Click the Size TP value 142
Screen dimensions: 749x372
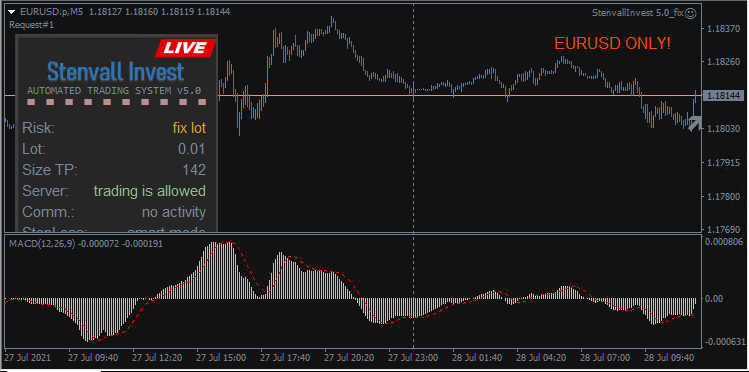tap(194, 170)
